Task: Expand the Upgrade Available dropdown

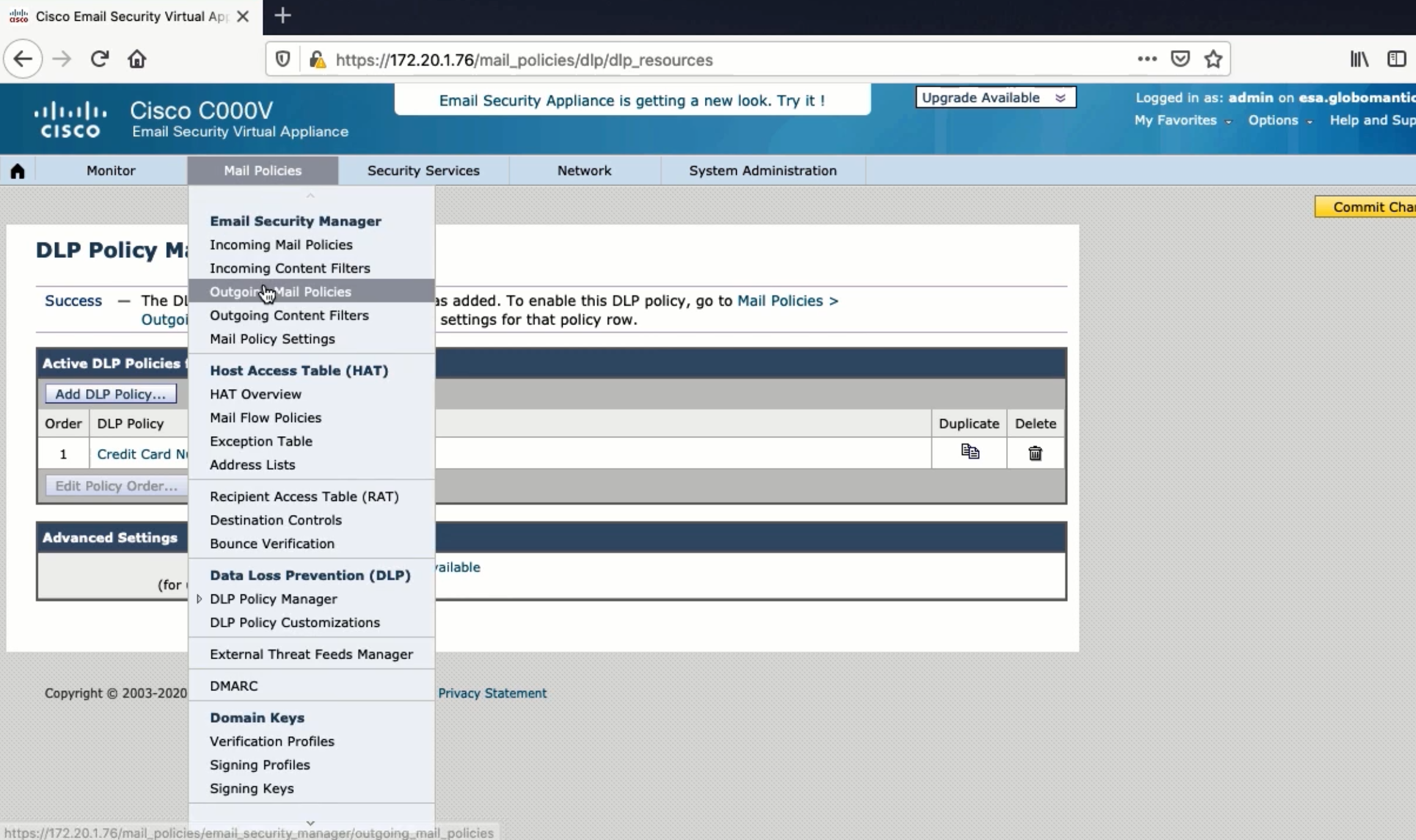Action: point(996,98)
